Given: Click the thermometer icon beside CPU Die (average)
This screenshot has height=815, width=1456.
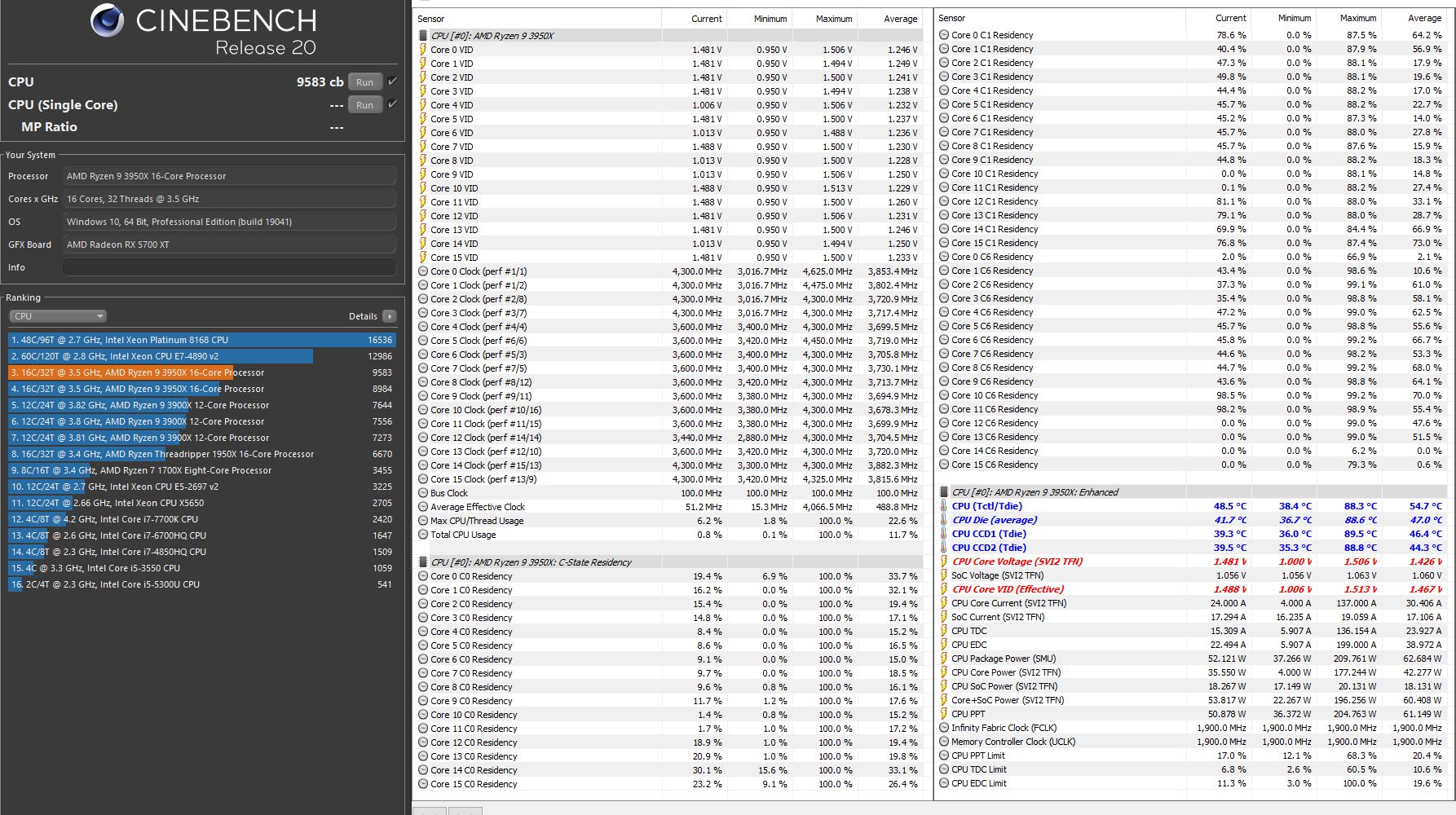Looking at the screenshot, I should tap(944, 520).
